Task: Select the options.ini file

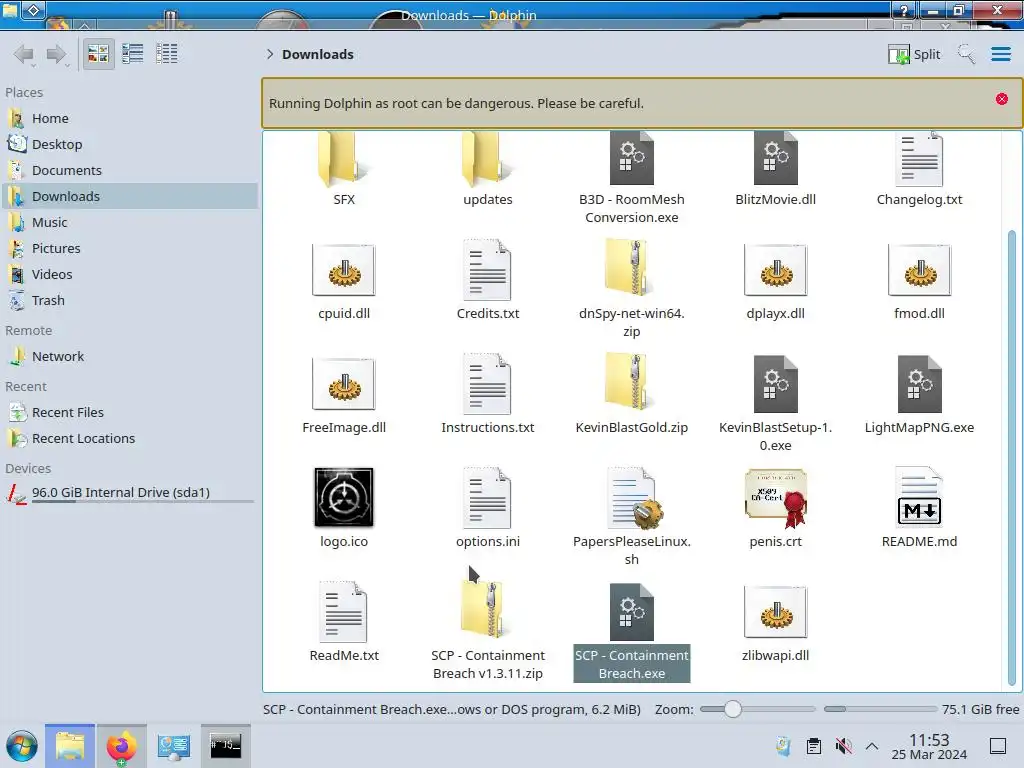Action: 487,508
